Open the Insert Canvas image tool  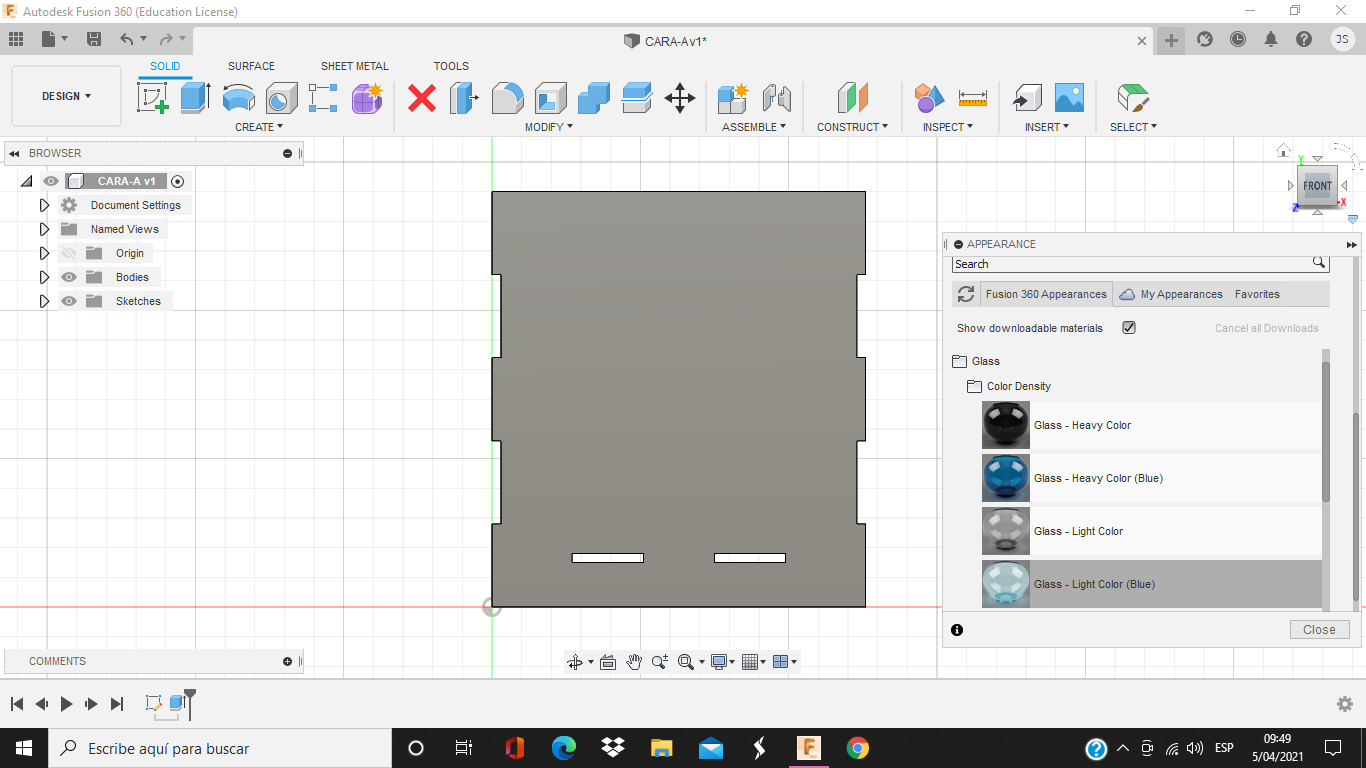(1069, 98)
